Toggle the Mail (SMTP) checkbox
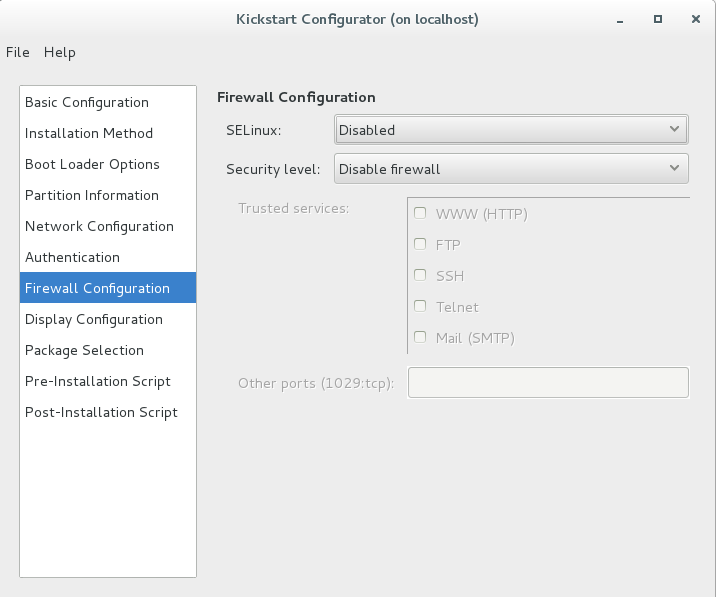Viewport: 716px width, 597px height. [x=420, y=338]
